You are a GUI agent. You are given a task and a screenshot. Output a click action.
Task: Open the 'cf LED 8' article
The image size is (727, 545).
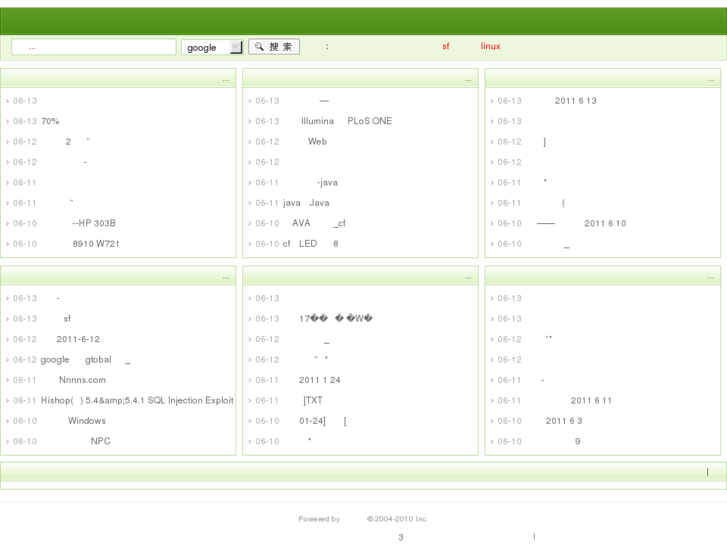click(310, 244)
